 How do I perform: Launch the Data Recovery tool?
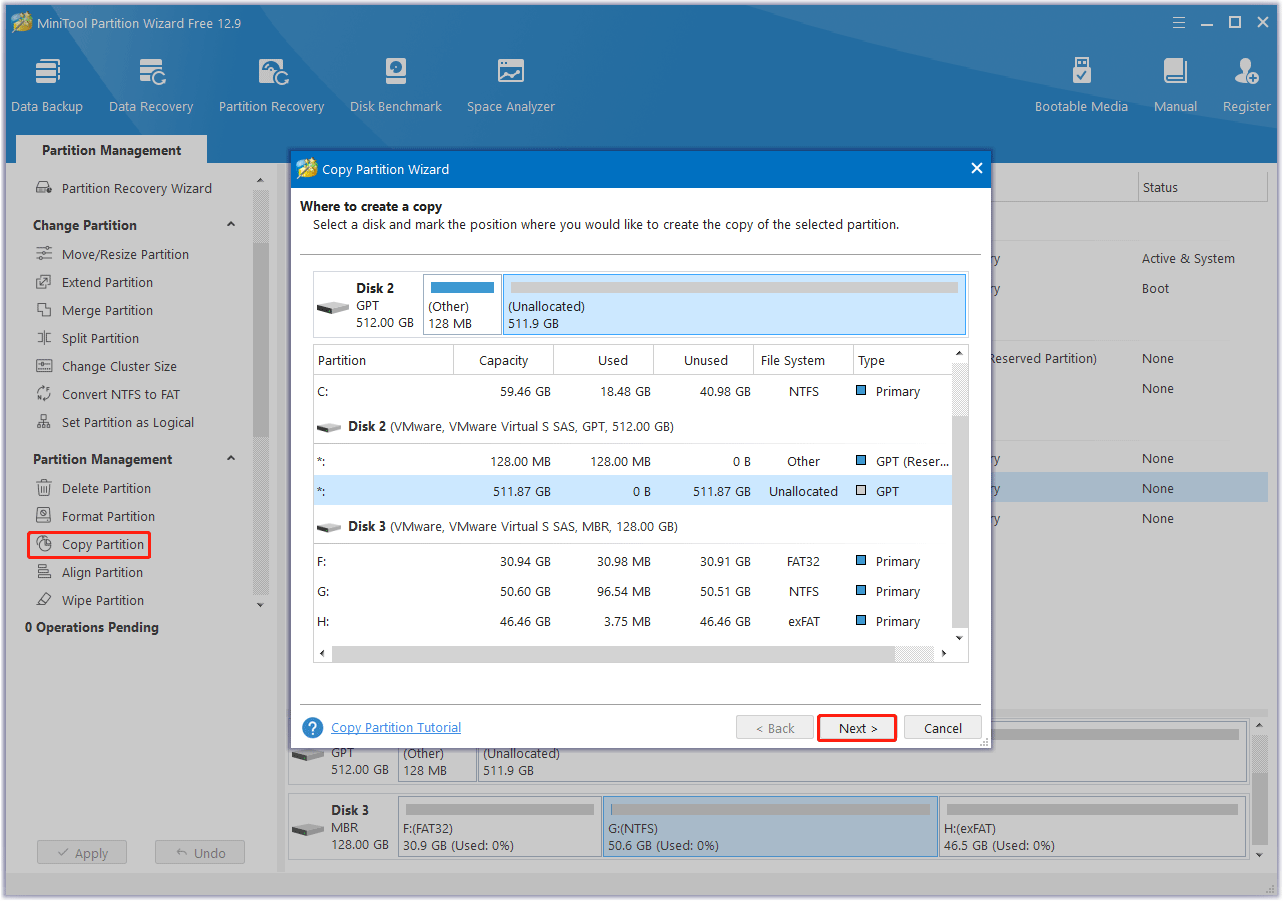[151, 86]
